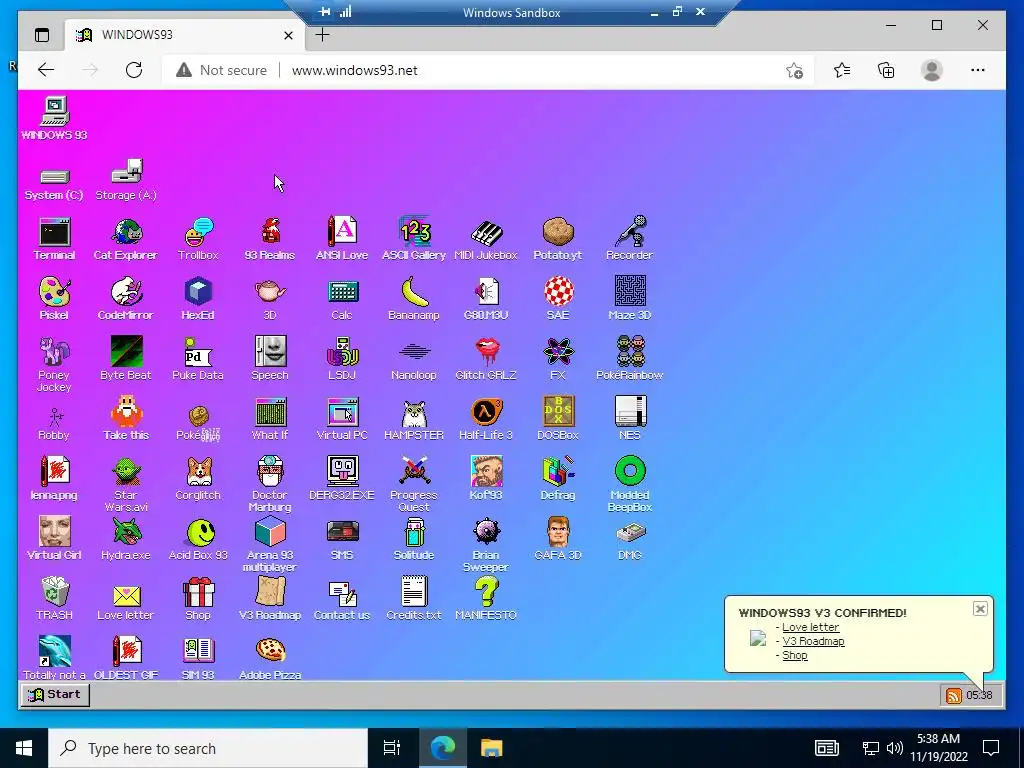Image resolution: width=1024 pixels, height=768 pixels.
Task: Open File Explorer from the taskbar
Action: pos(491,748)
